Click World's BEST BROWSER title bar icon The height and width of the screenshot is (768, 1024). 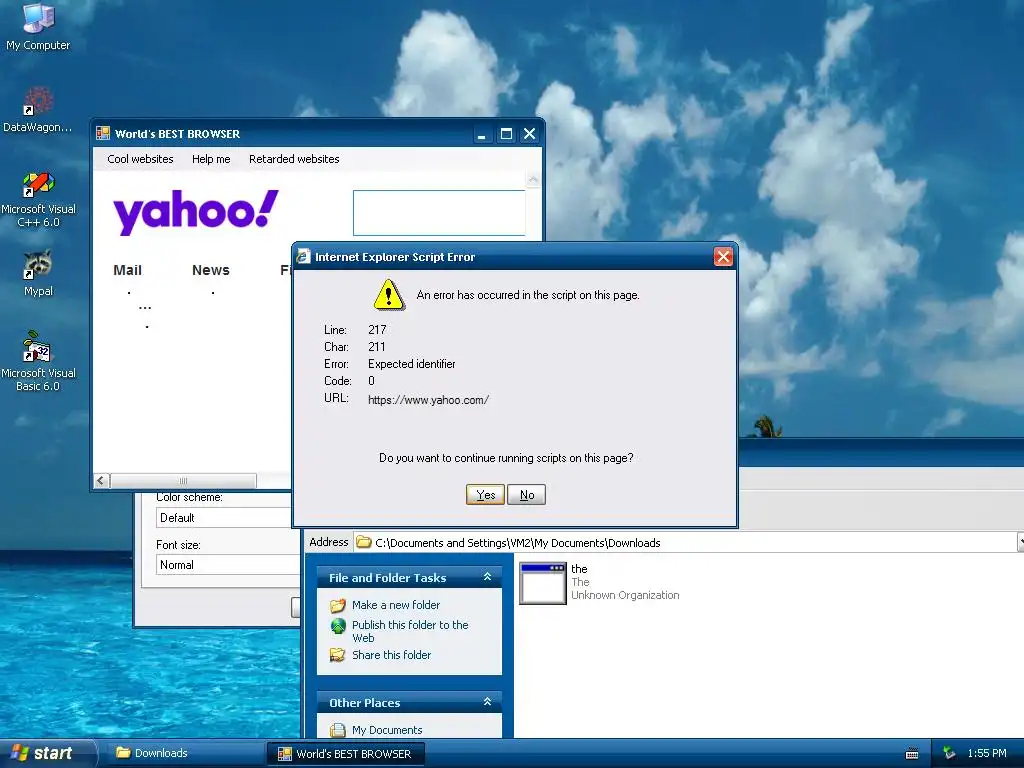coord(103,133)
